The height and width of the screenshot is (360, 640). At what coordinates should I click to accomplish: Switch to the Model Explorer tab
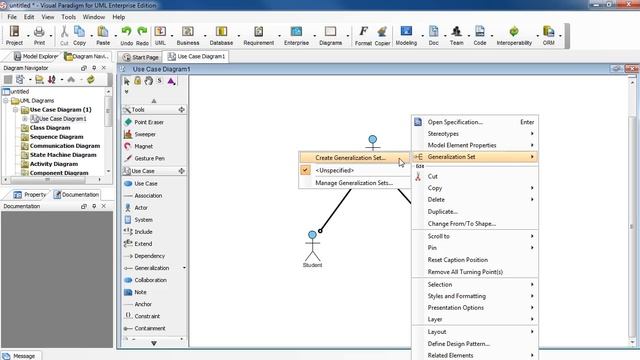click(36, 56)
